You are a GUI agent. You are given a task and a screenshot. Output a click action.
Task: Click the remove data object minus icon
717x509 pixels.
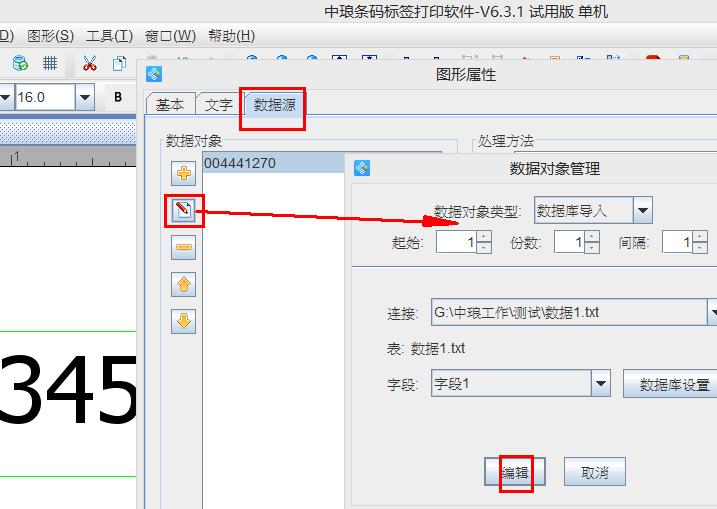pos(184,248)
